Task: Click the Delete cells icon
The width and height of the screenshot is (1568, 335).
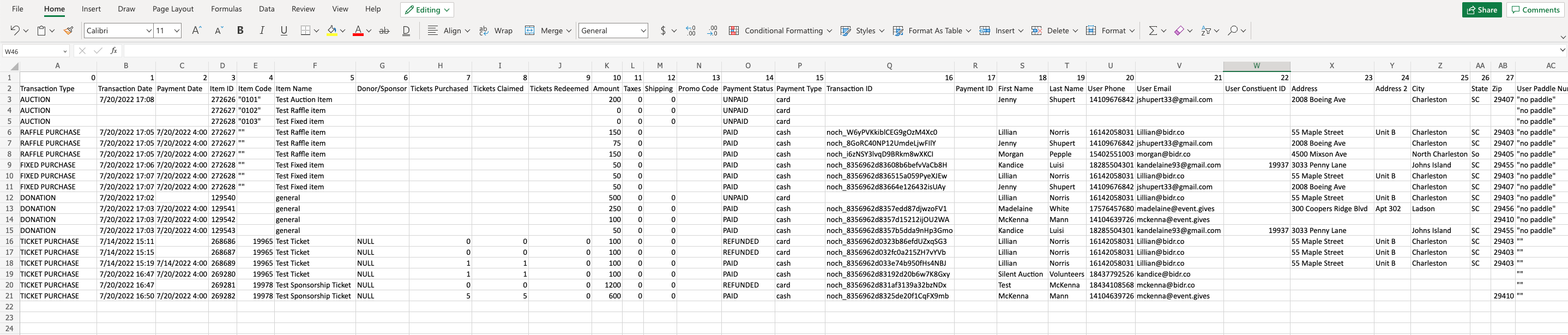Action: pyautogui.click(x=1036, y=31)
